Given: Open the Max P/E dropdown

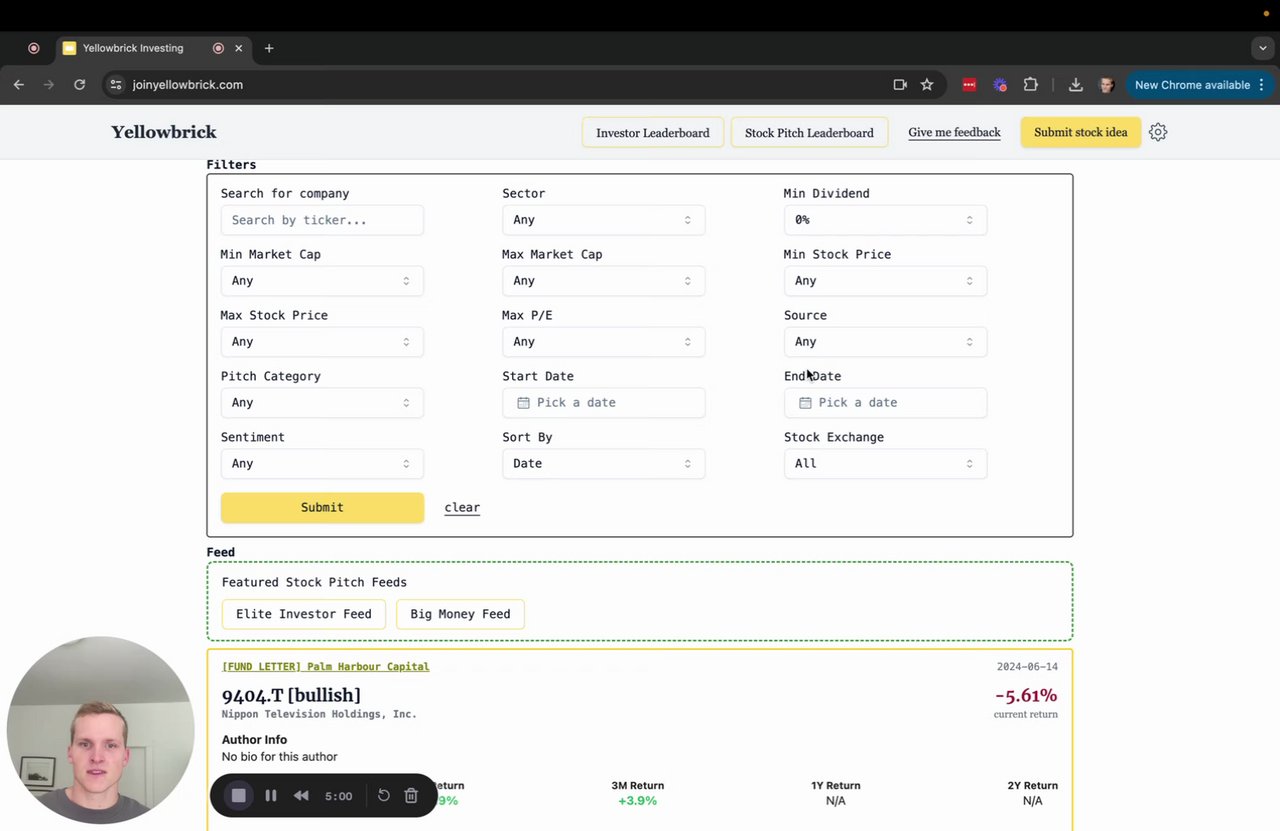Looking at the screenshot, I should pyautogui.click(x=603, y=342).
